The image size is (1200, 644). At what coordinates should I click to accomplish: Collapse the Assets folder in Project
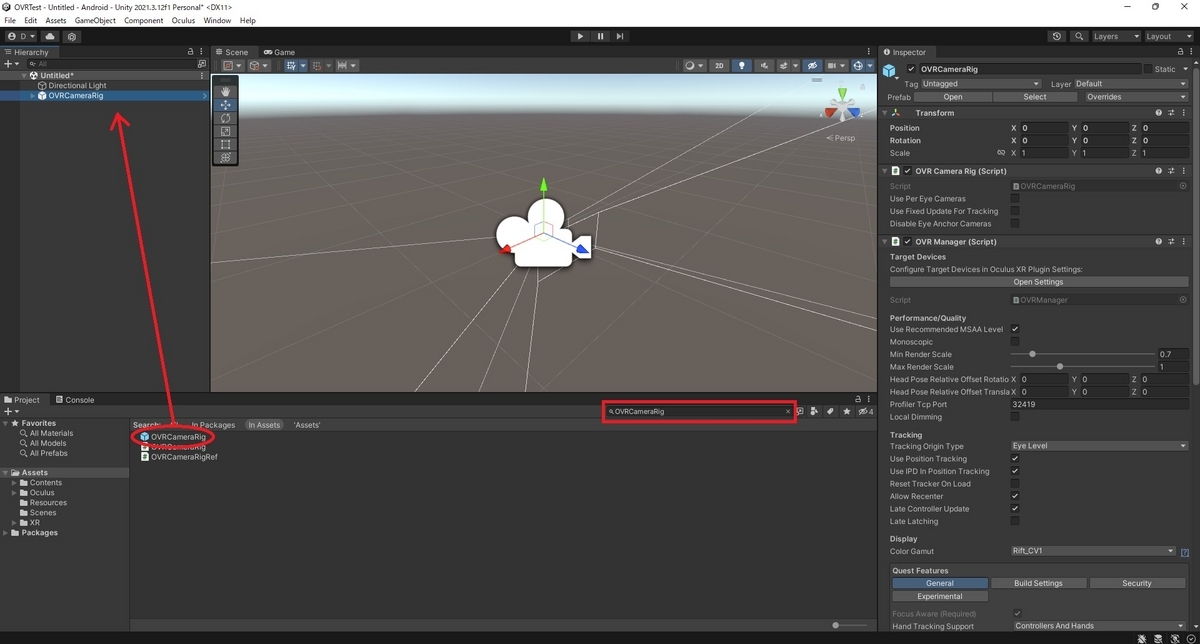point(6,473)
